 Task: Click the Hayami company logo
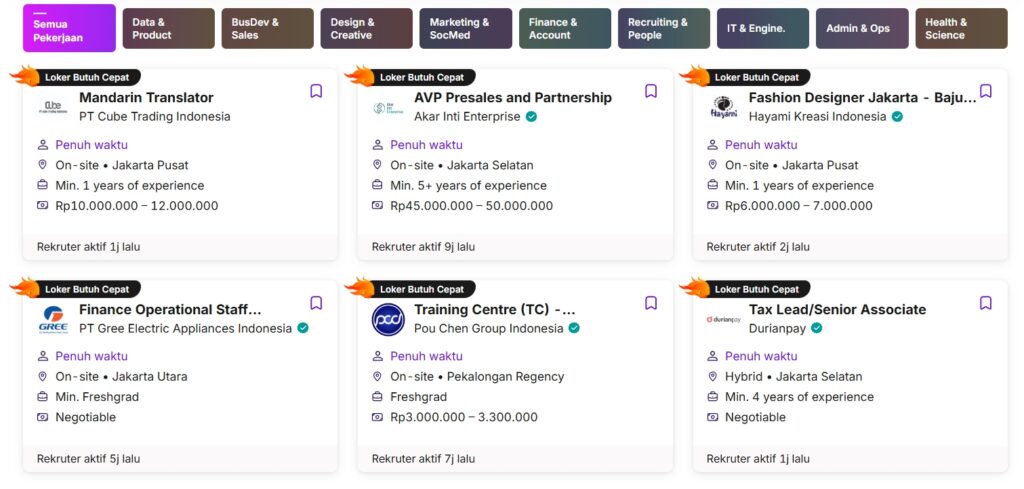tap(723, 107)
